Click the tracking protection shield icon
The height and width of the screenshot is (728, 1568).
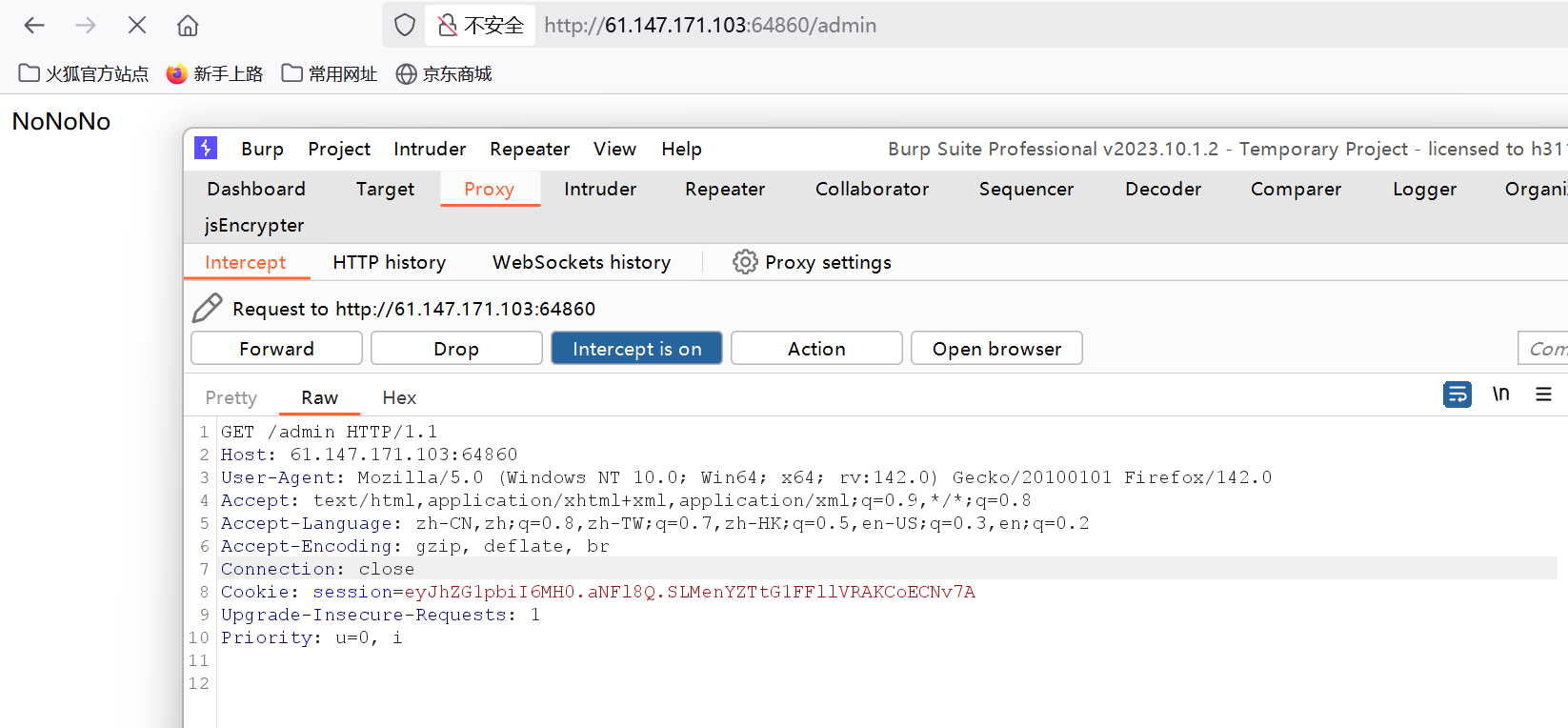pyautogui.click(x=405, y=26)
